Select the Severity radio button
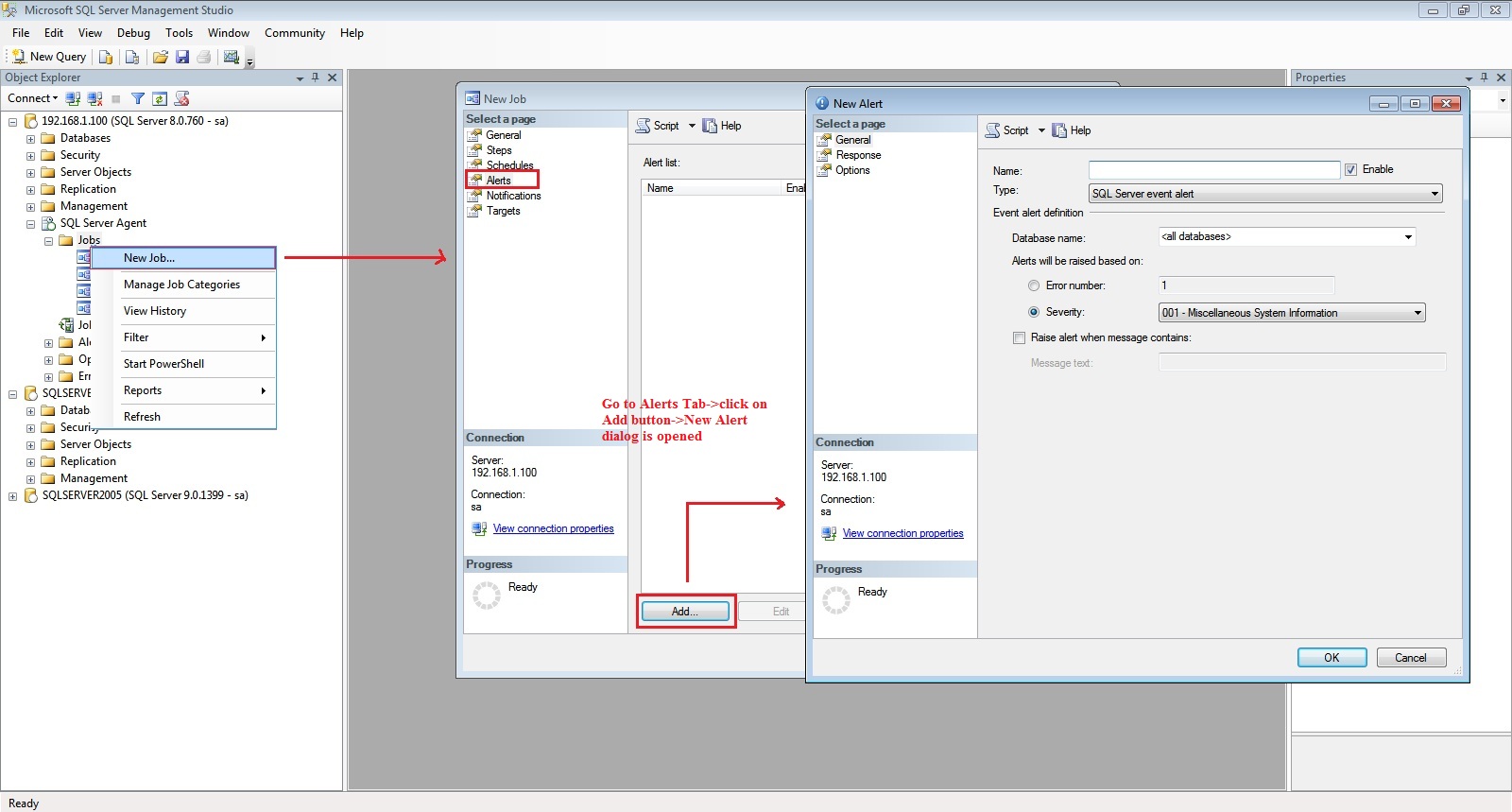This screenshot has height=812, width=1512. 1034,312
